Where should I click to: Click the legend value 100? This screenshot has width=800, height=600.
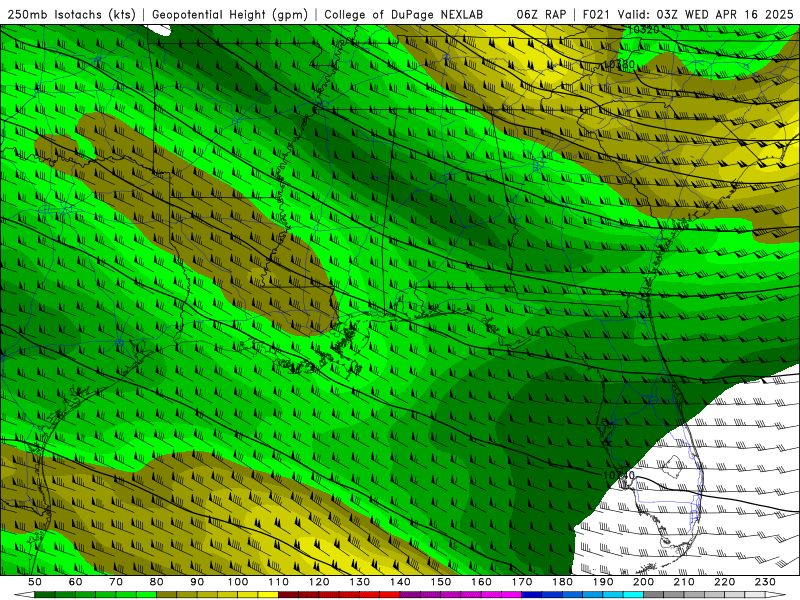238,582
